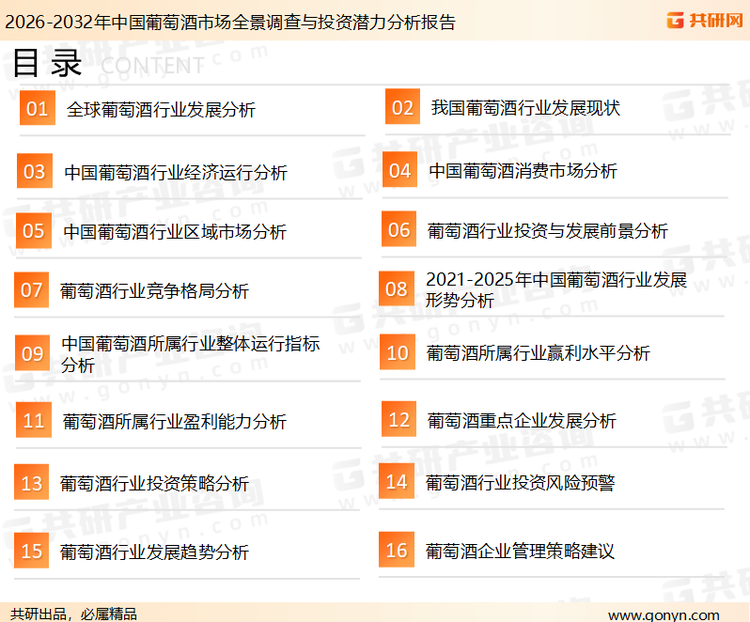Select chapter title 中国葡萄酒消费市场分析
The image size is (750, 622).
pyautogui.click(x=523, y=171)
